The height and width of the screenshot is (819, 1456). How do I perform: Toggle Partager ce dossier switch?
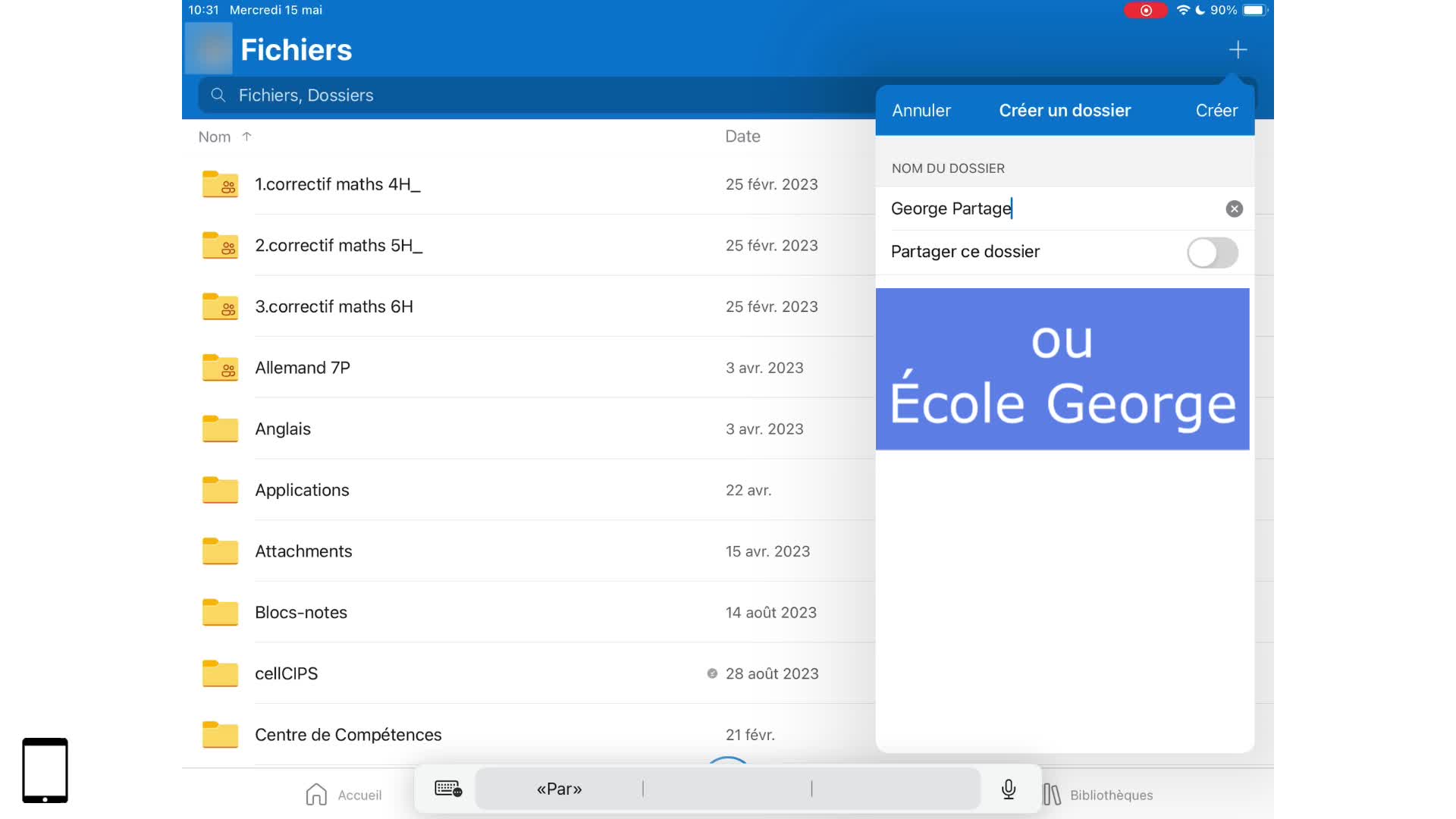coord(1212,253)
